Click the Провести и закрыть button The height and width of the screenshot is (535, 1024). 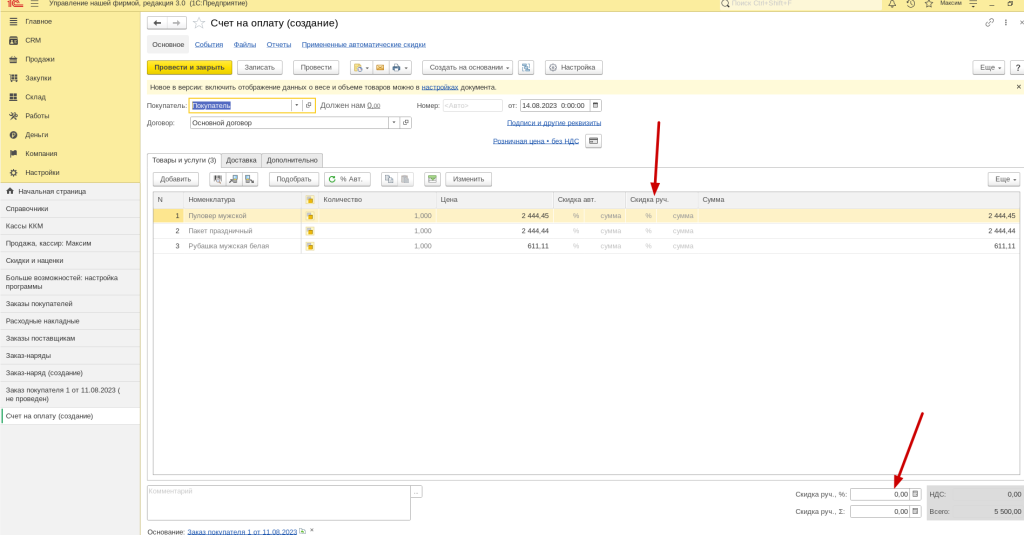click(x=189, y=67)
